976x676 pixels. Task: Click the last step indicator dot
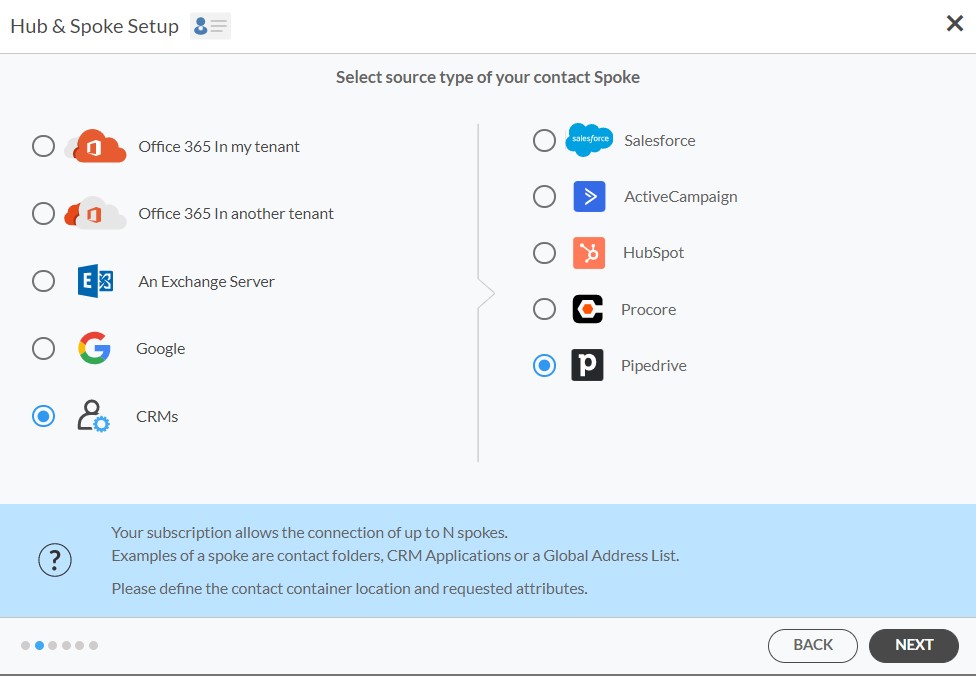click(93, 645)
